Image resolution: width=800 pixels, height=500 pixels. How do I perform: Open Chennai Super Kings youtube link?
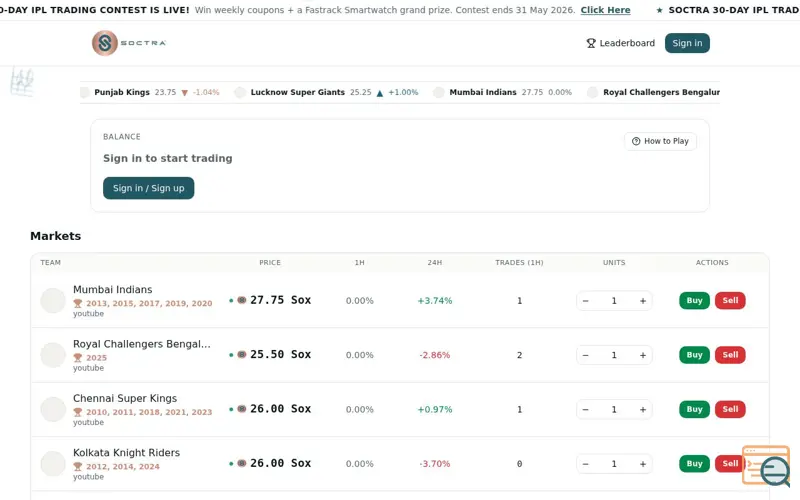(88, 422)
